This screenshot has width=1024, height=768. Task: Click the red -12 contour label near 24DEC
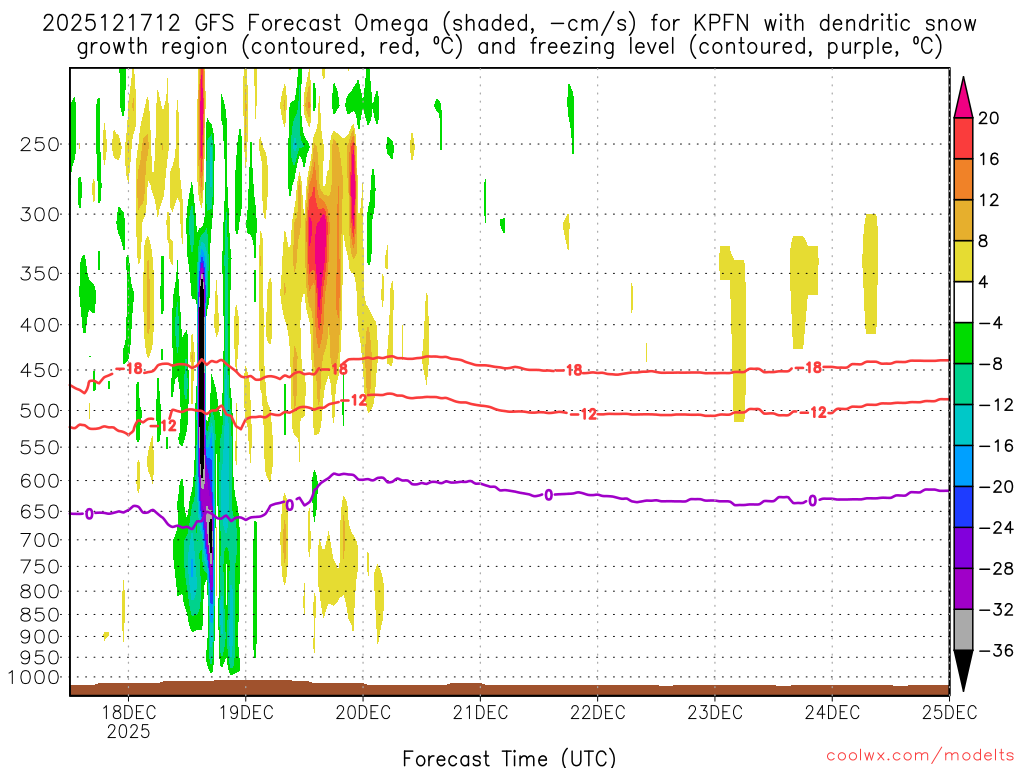814,413
